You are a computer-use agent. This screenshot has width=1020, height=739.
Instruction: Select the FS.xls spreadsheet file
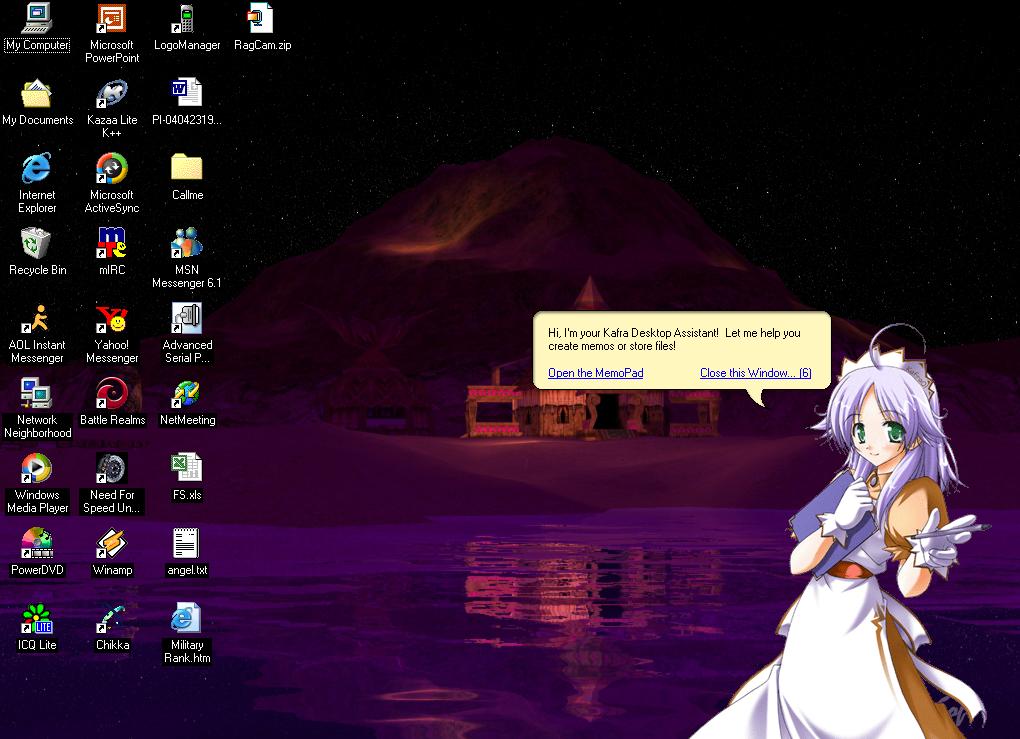point(186,469)
